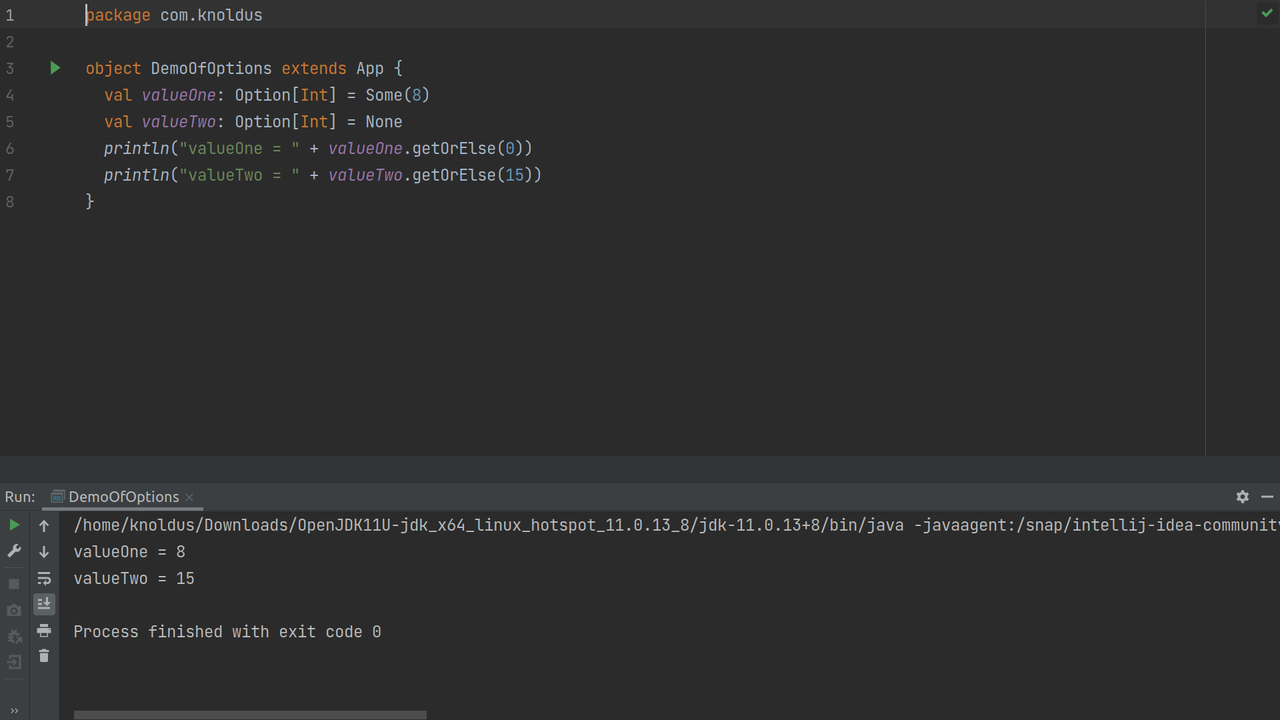This screenshot has height=720, width=1280.
Task: Click the green inspections checkmark indicator
Action: click(x=1267, y=13)
